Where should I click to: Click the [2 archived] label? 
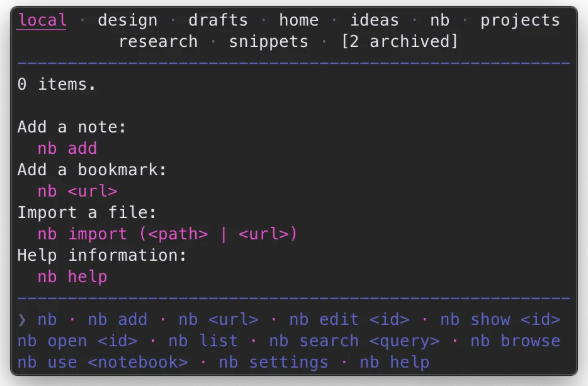[x=400, y=41]
